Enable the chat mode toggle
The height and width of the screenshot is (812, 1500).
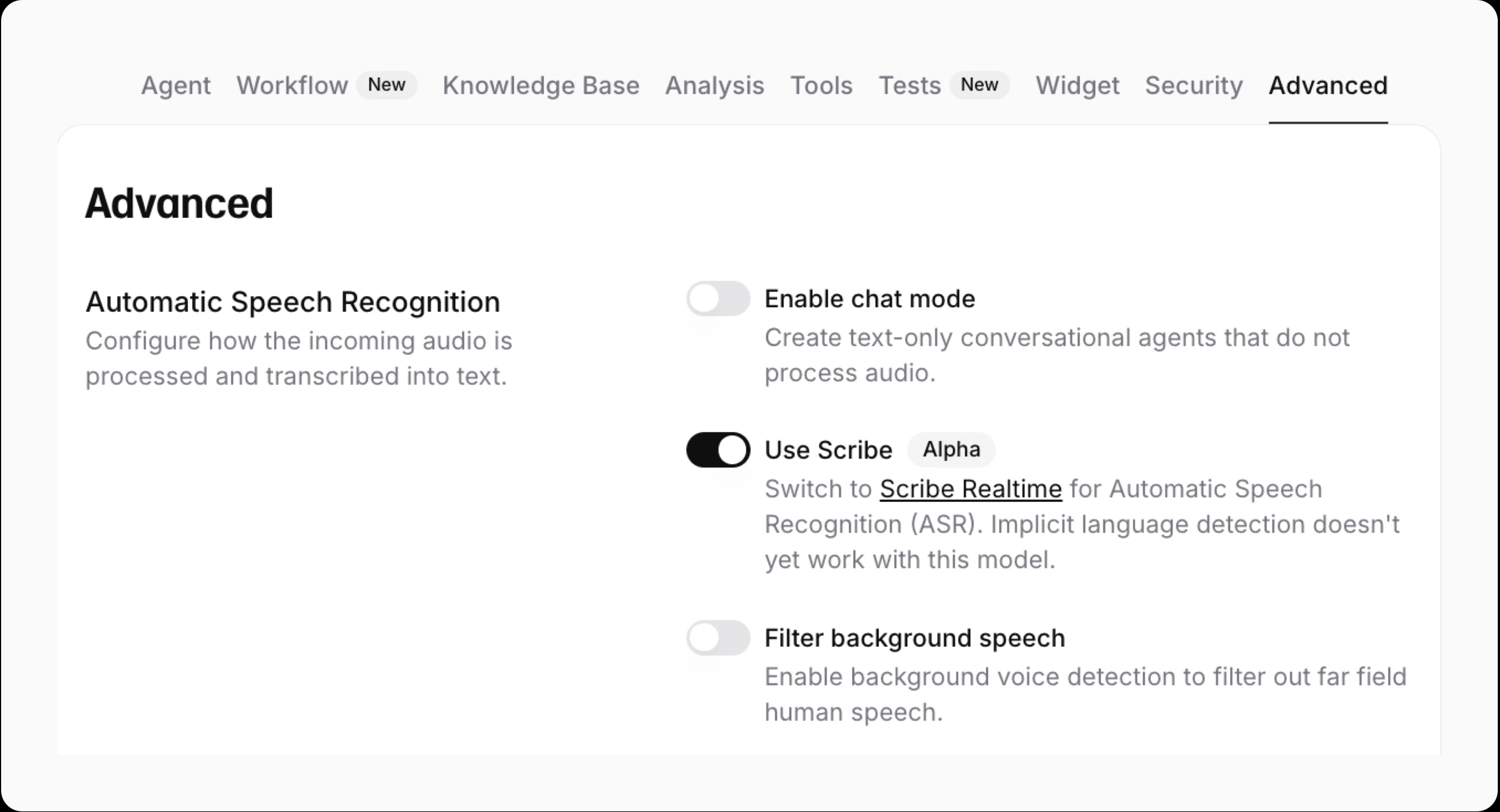[718, 299]
